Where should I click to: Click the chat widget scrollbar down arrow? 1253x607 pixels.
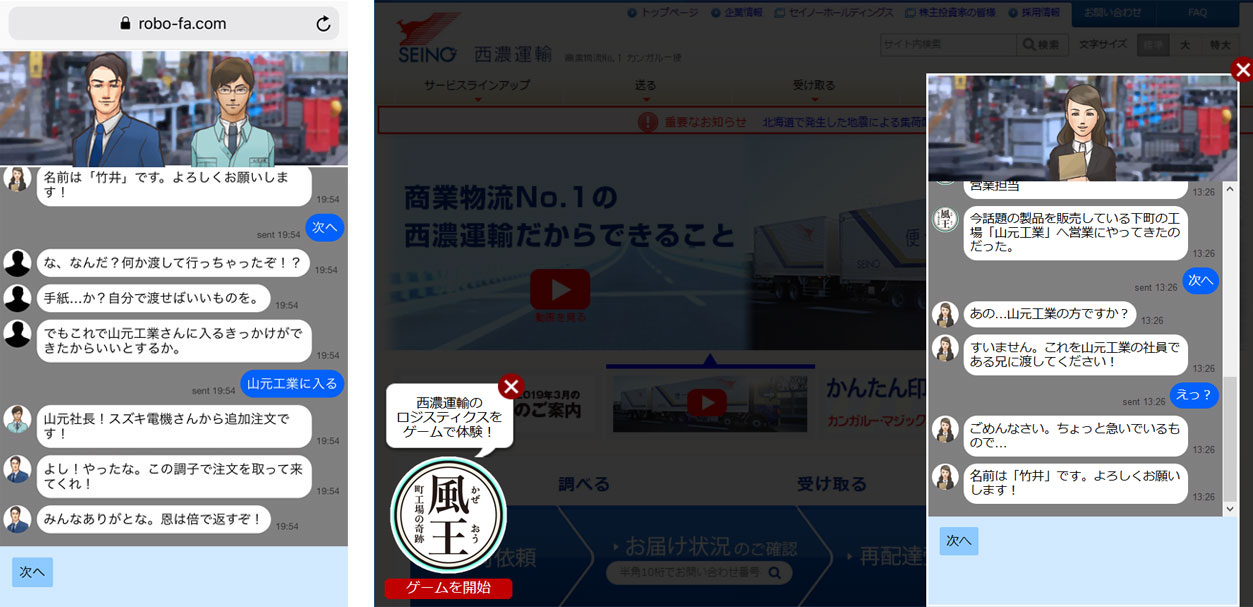coord(1231,509)
